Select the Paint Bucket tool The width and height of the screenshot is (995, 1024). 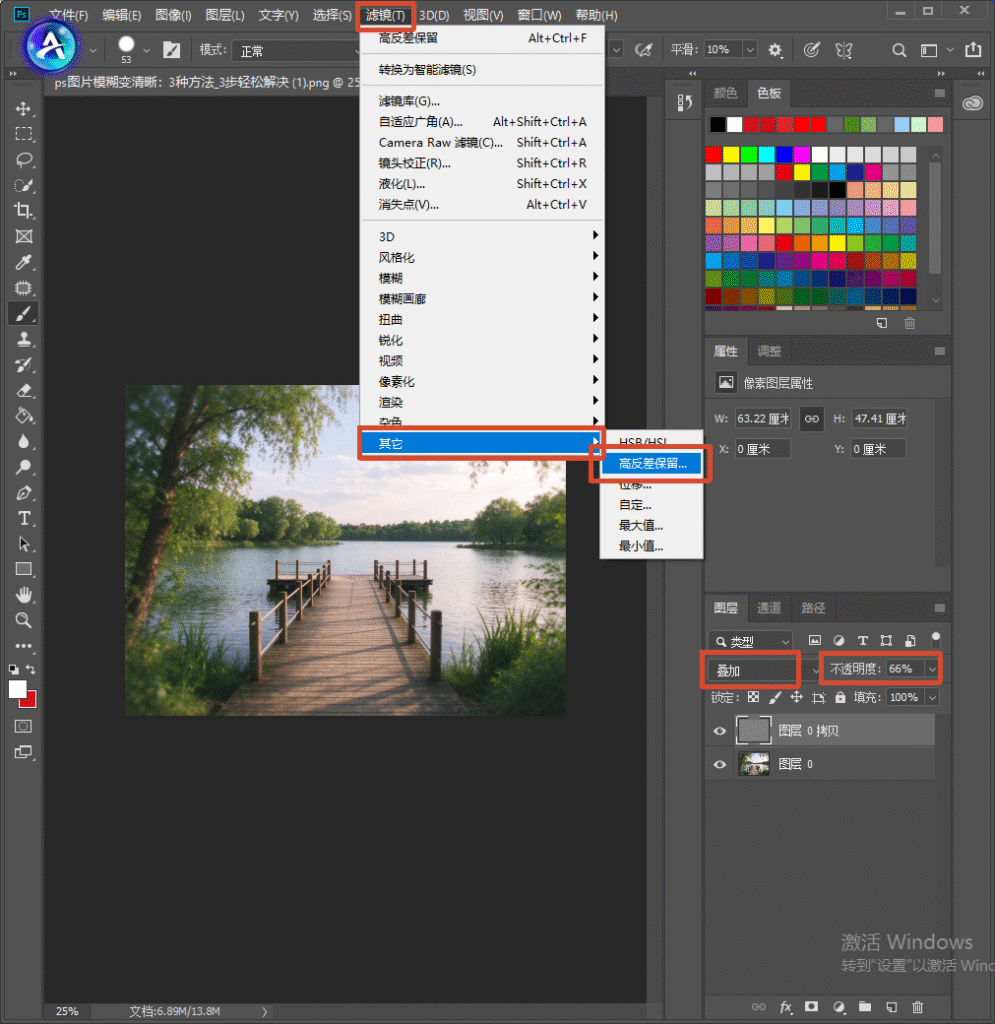pos(24,416)
